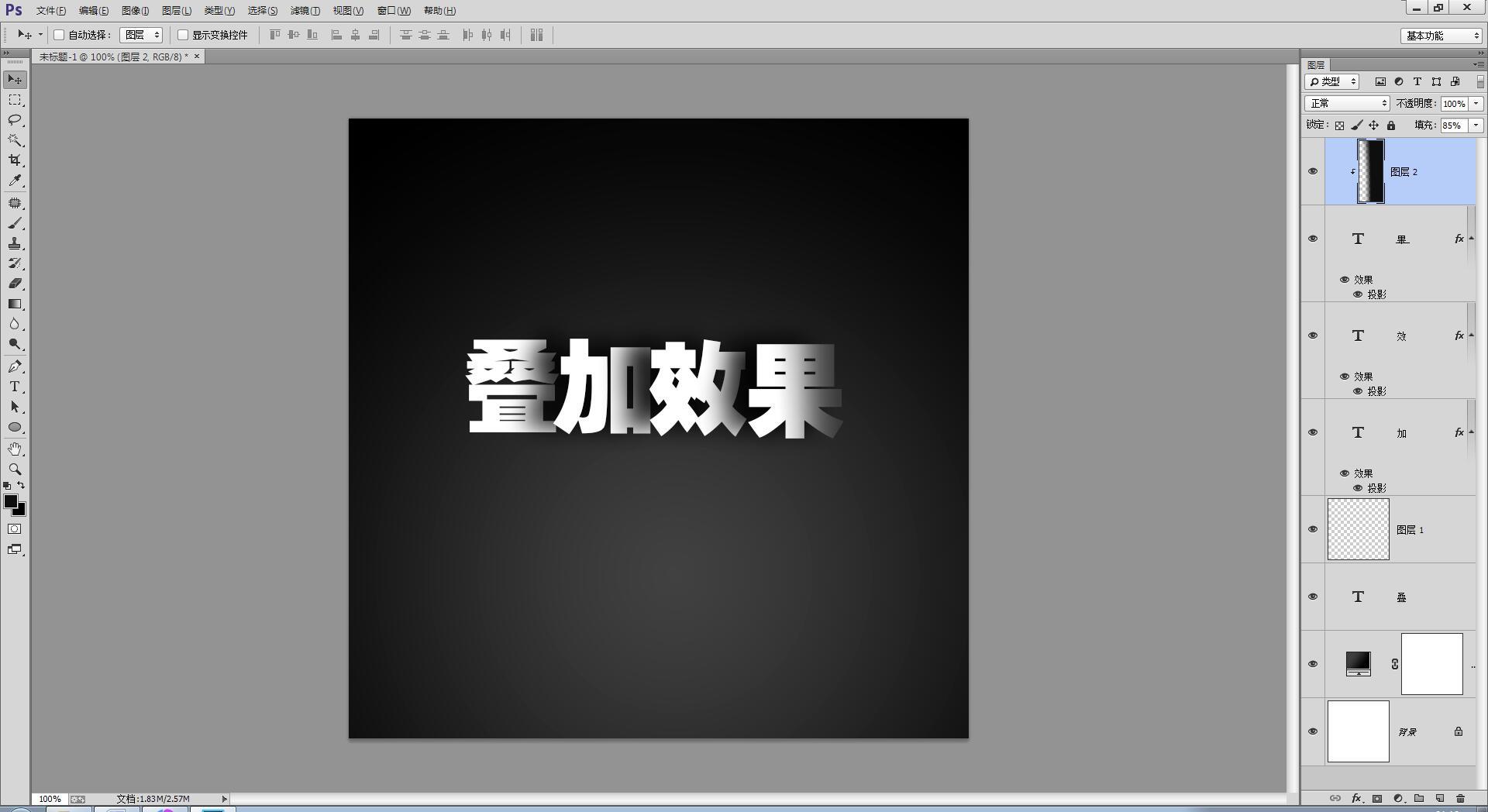Select the Zoom tool

[15, 470]
